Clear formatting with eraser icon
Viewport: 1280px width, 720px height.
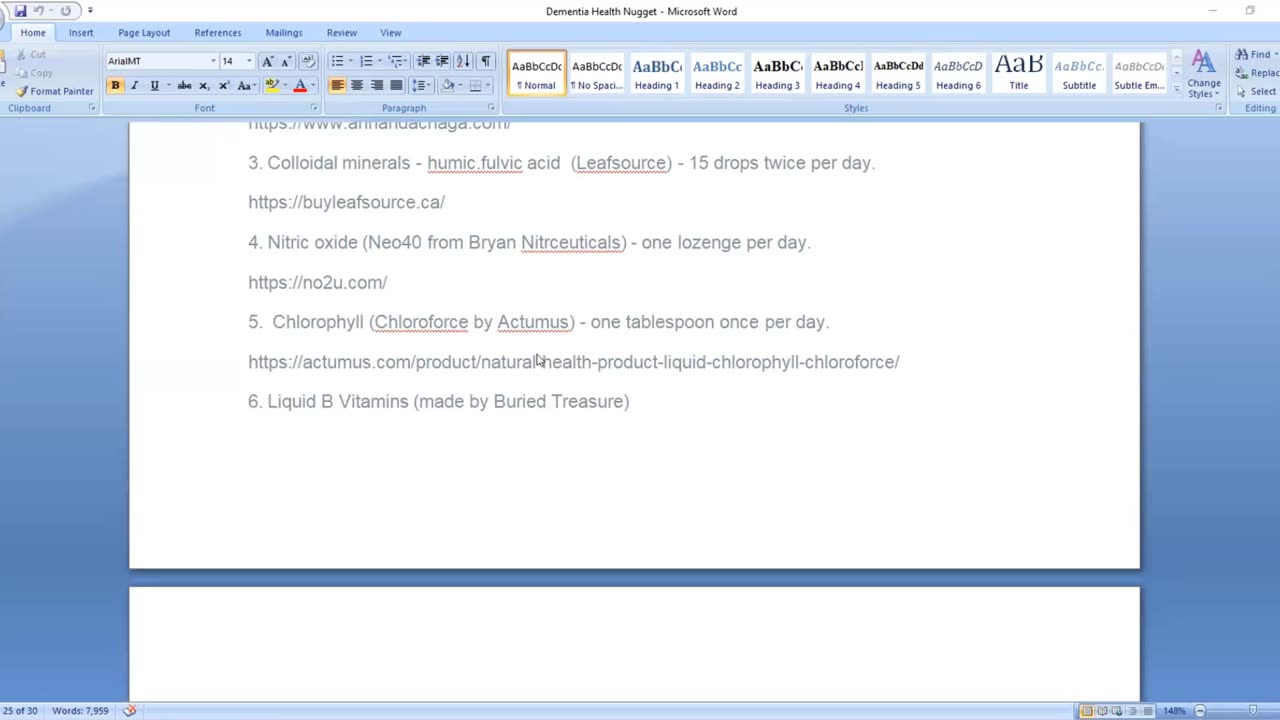pyautogui.click(x=308, y=61)
